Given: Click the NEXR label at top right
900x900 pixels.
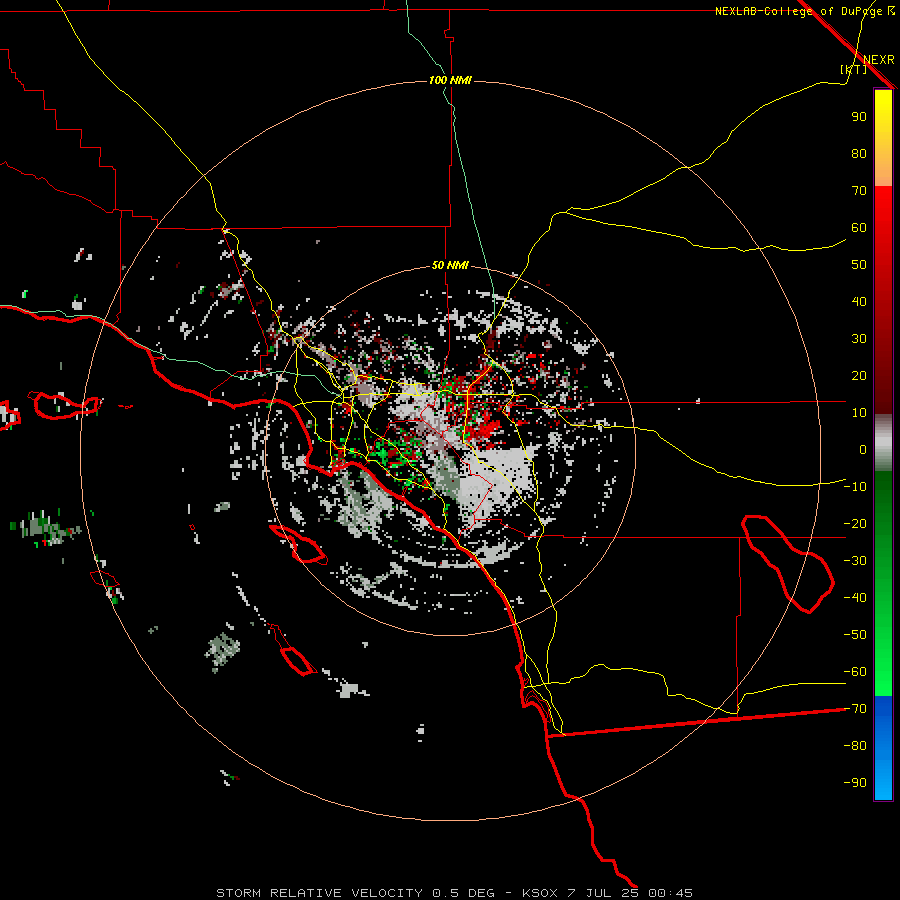Looking at the screenshot, I should click(879, 60).
